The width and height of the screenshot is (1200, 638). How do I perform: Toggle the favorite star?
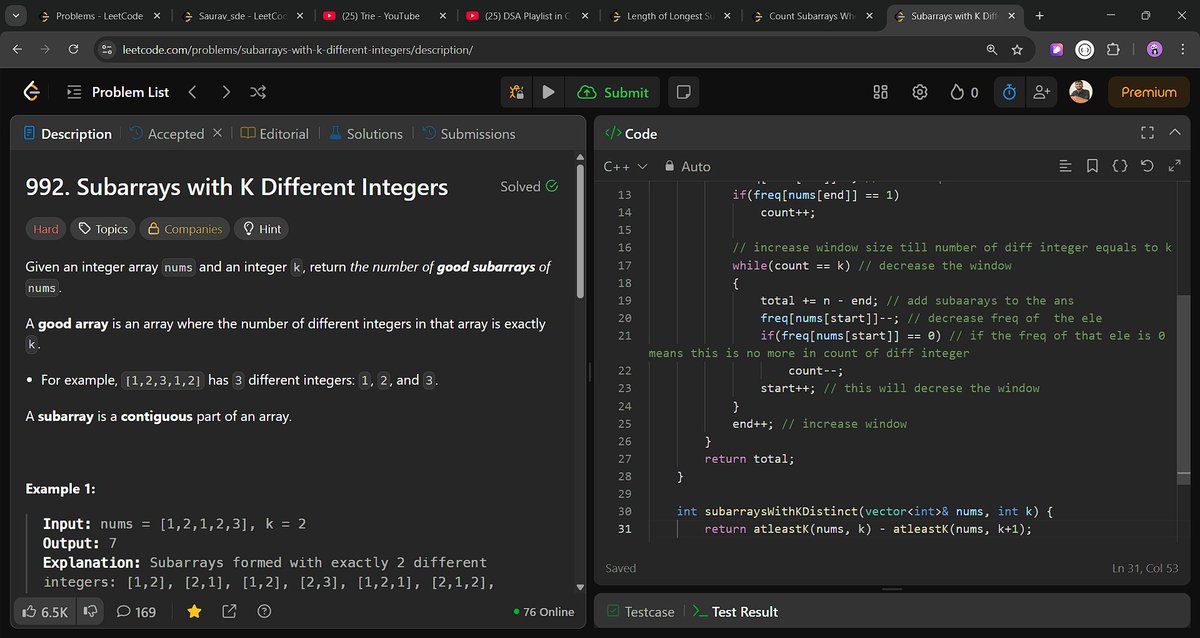click(x=194, y=611)
